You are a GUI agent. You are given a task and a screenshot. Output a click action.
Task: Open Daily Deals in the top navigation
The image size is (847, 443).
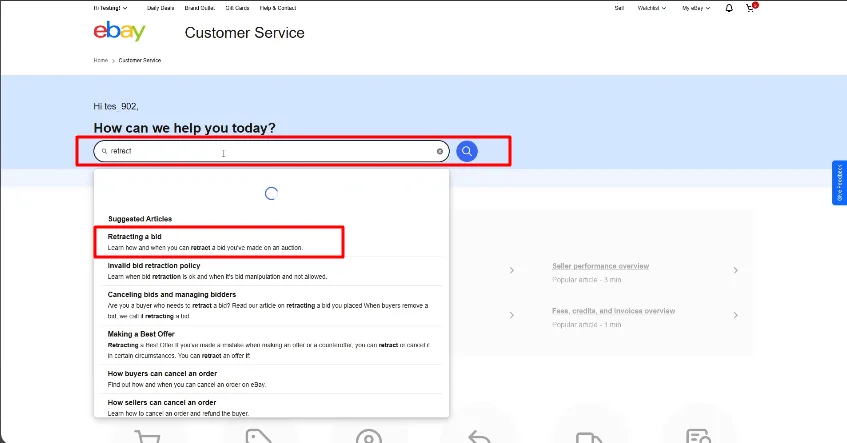click(x=160, y=8)
